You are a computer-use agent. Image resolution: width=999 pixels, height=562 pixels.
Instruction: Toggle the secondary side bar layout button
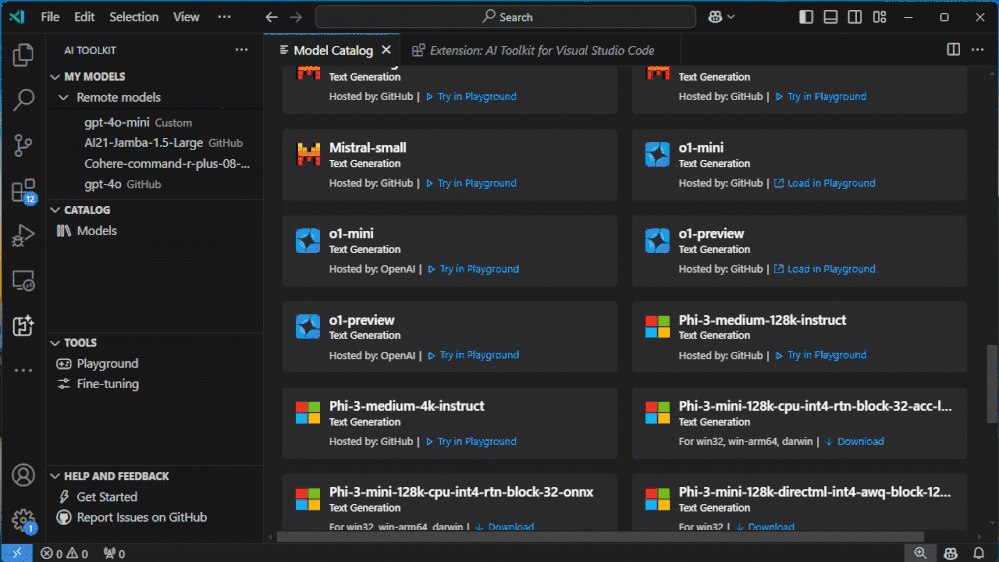tap(855, 17)
